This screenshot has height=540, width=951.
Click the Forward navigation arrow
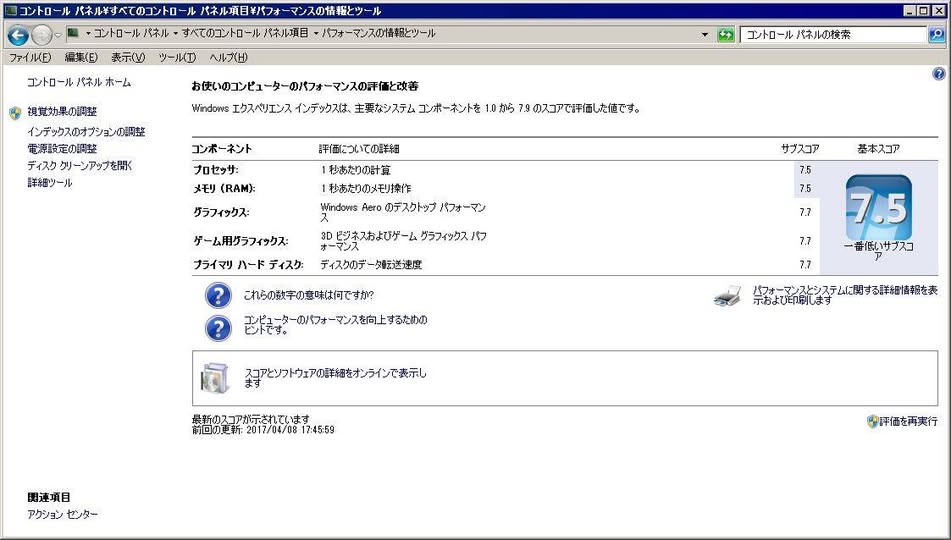click(x=41, y=35)
